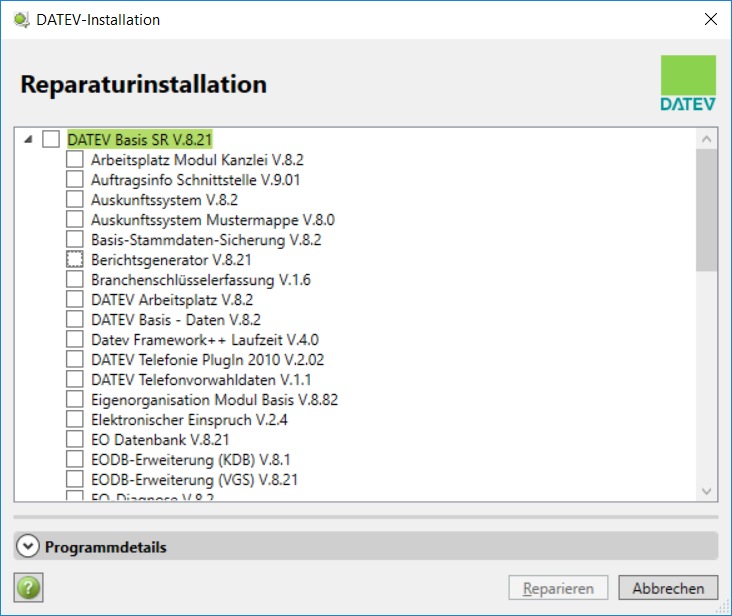Check the DATEV Basis SR V.8.21 checkbox

[x=51, y=139]
